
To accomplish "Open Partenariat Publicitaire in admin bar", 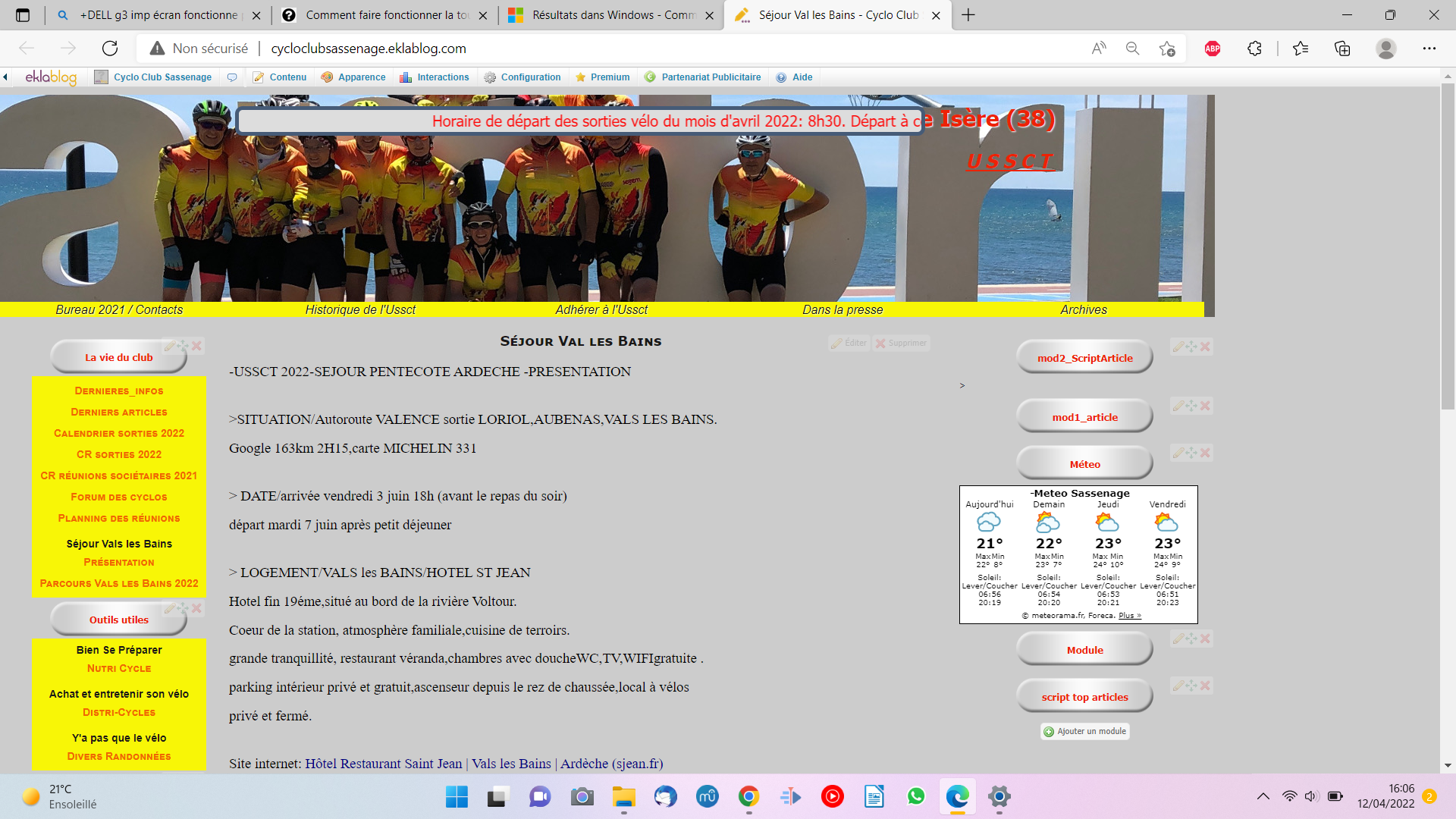I will tap(703, 77).
